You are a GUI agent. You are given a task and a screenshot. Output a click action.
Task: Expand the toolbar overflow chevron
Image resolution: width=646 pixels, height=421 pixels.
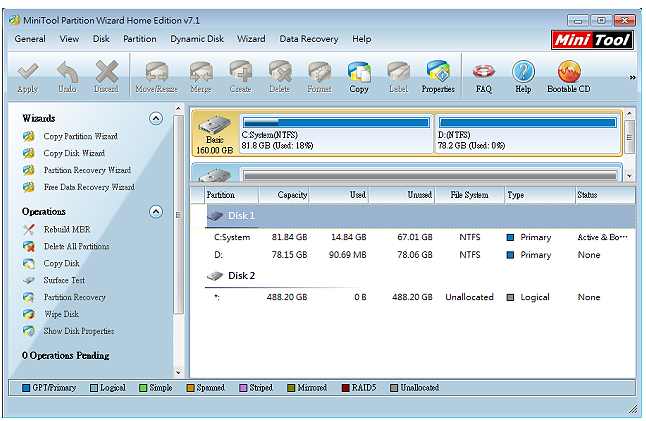[x=632, y=77]
